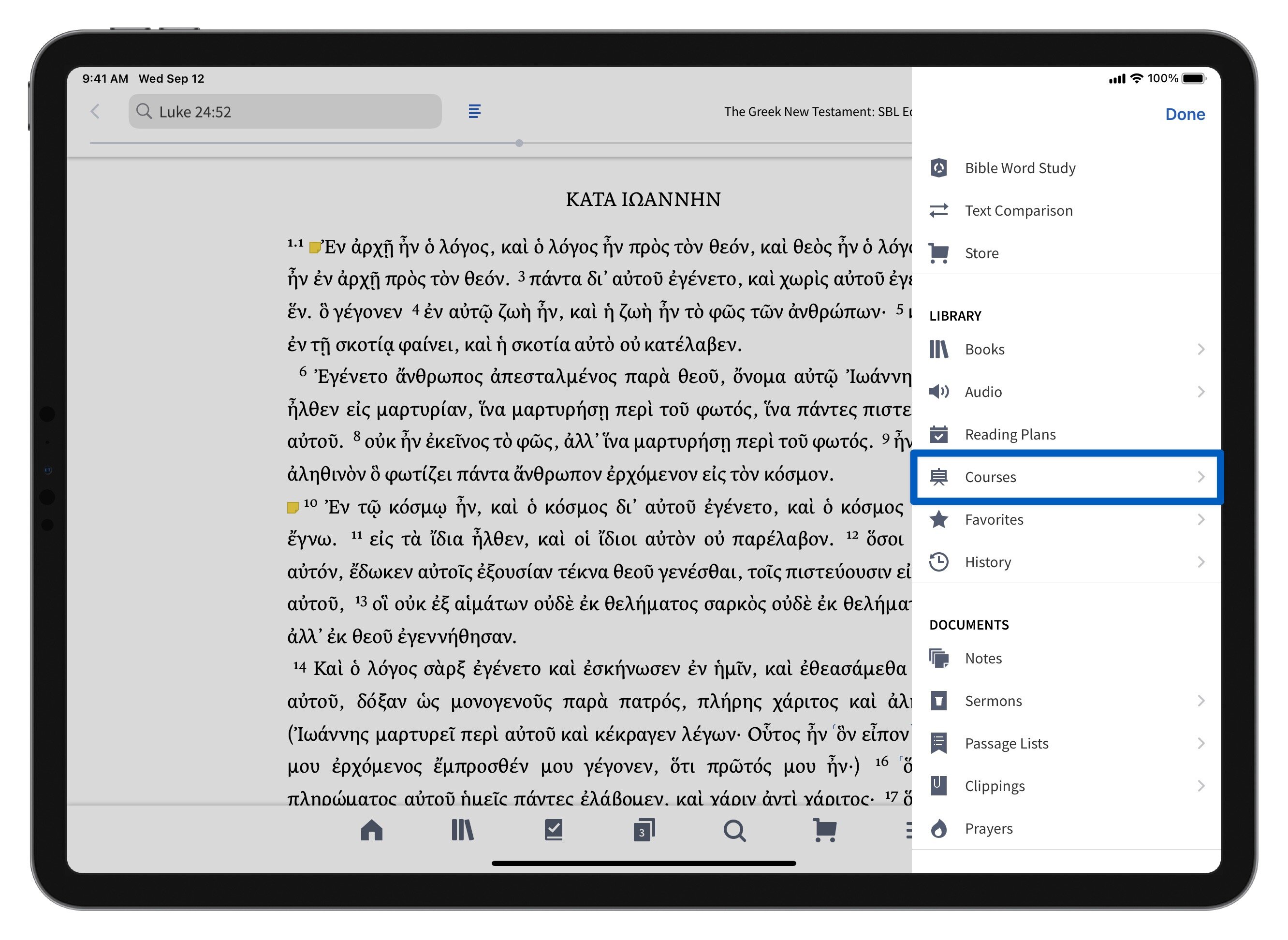Select Notes menu item
The image size is (1288, 940).
1066,659
